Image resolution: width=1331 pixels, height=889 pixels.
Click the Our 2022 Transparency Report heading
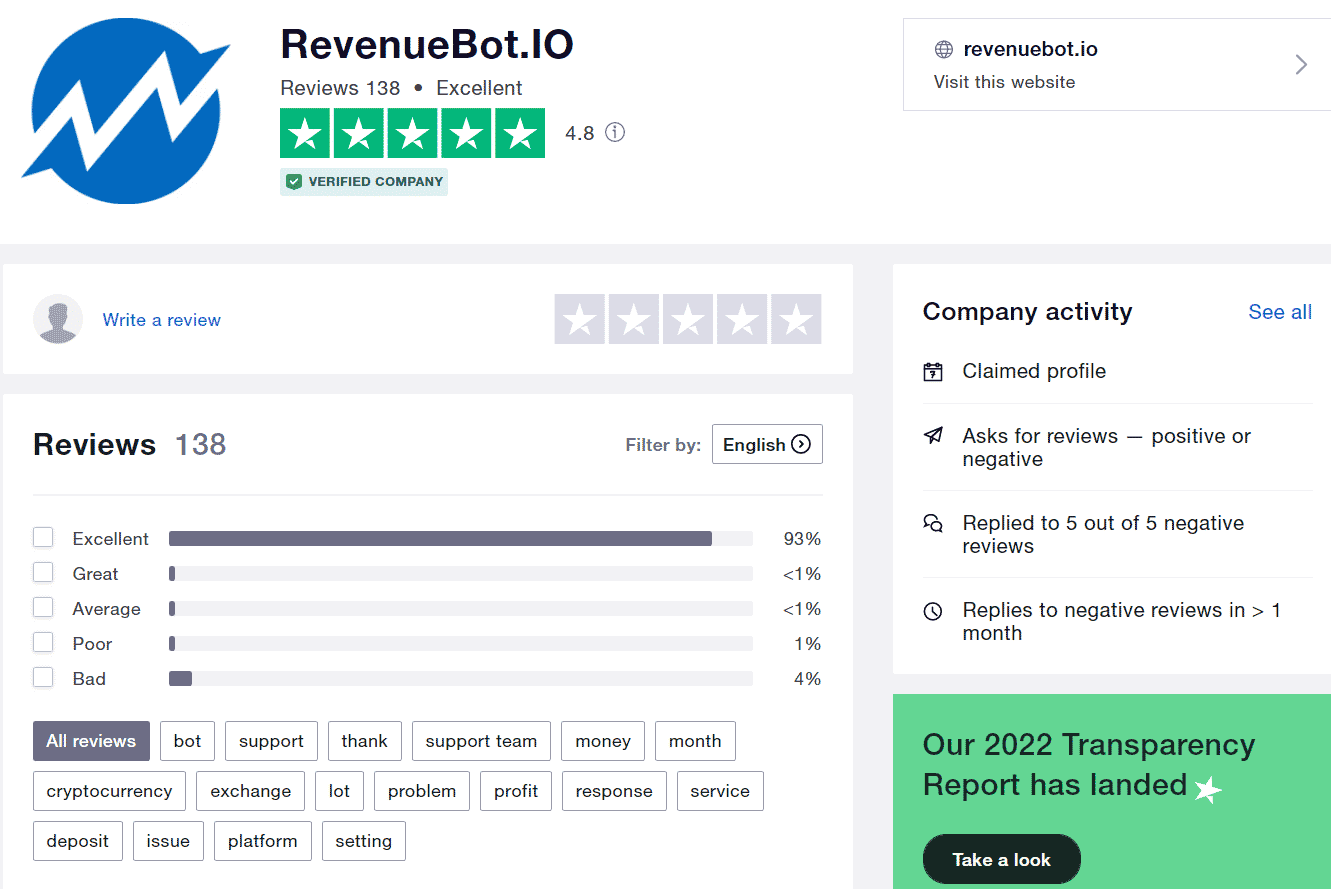coord(1089,765)
